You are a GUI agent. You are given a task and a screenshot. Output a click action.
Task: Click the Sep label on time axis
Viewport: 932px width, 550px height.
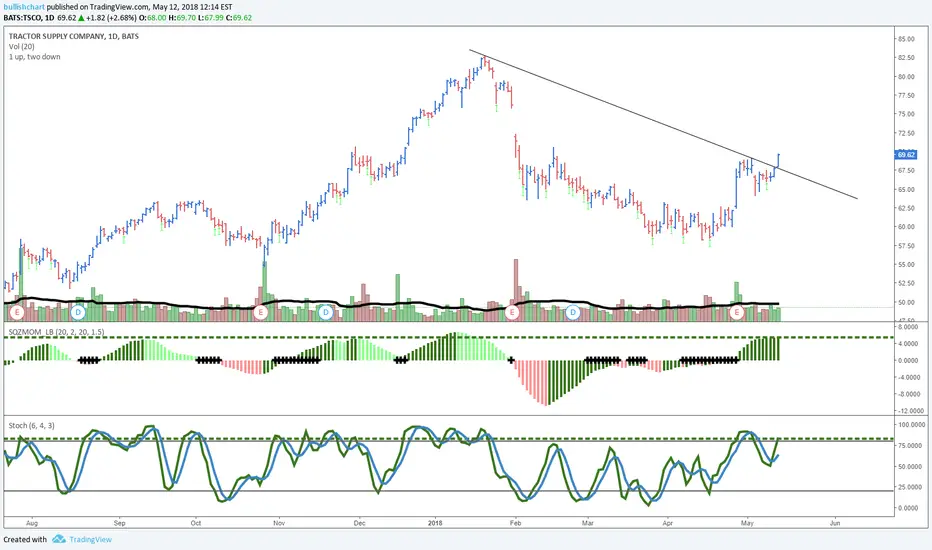[x=119, y=523]
